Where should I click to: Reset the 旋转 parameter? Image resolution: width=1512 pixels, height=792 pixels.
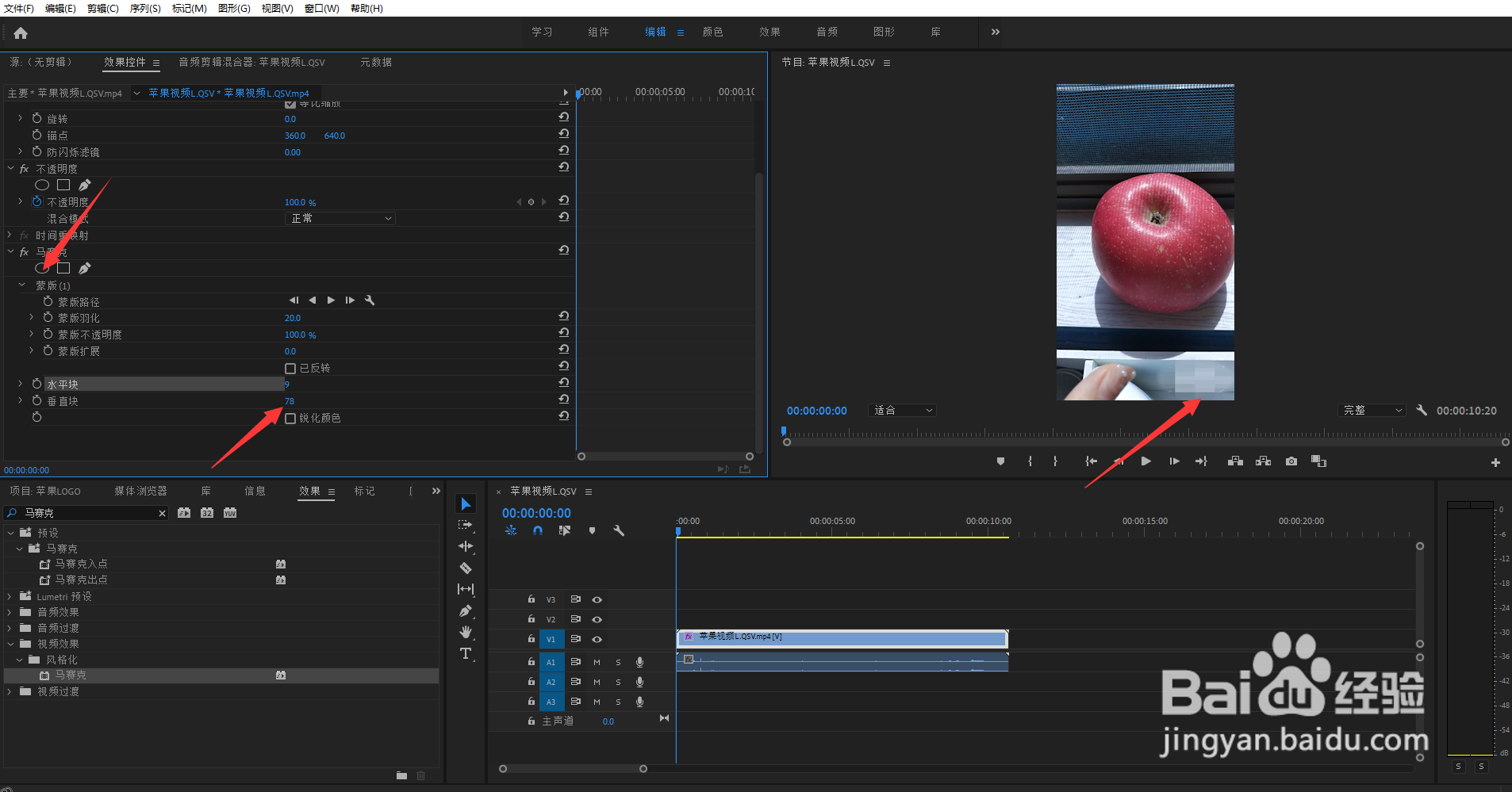click(x=564, y=117)
